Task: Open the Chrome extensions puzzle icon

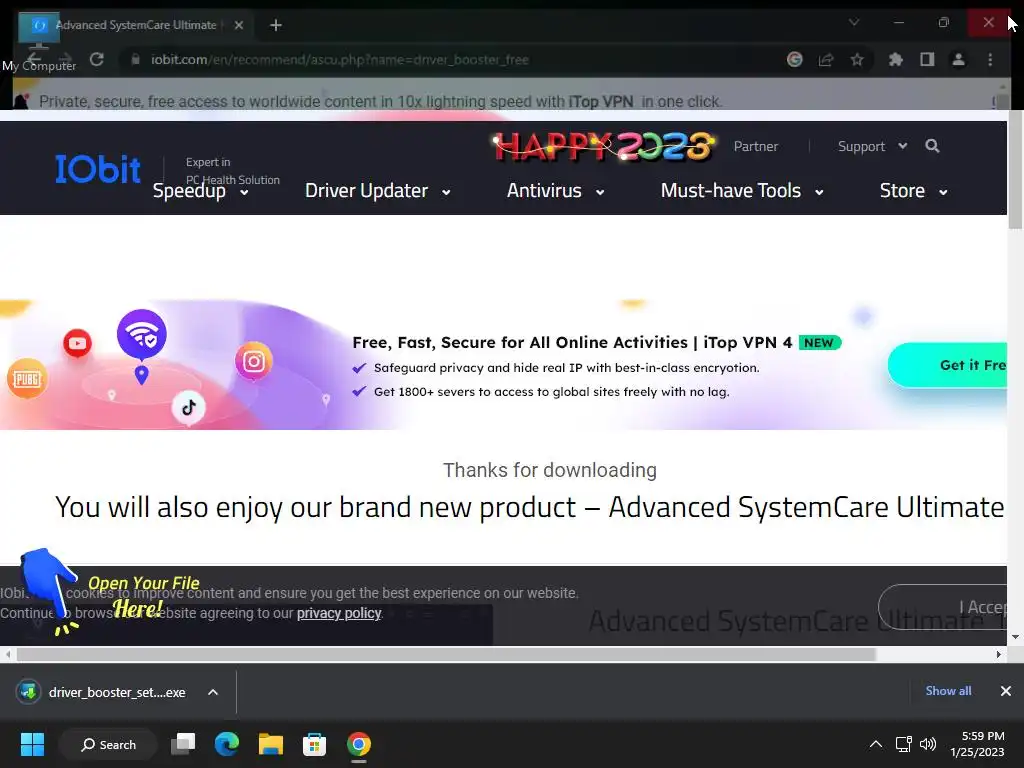Action: (x=895, y=59)
